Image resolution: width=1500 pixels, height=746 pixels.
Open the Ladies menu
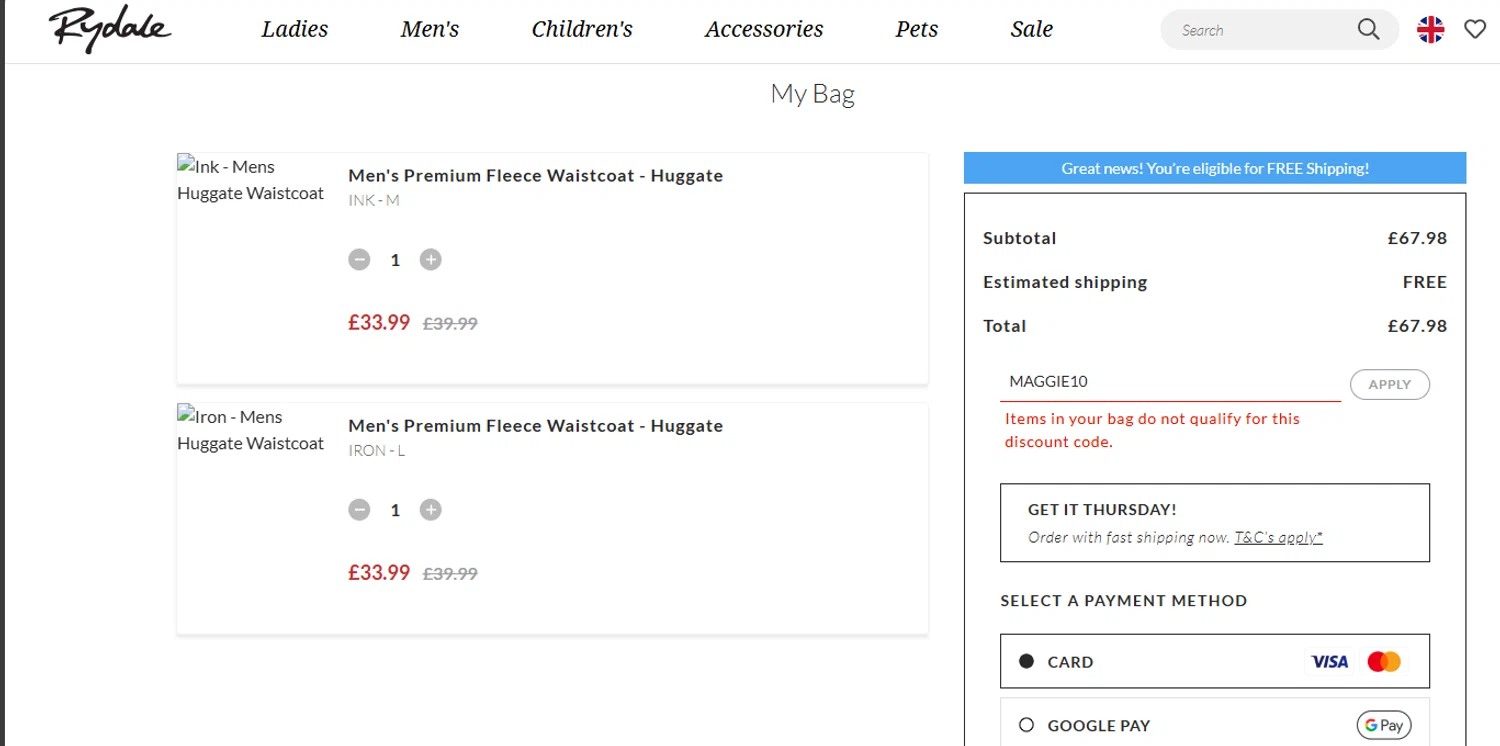click(x=295, y=29)
